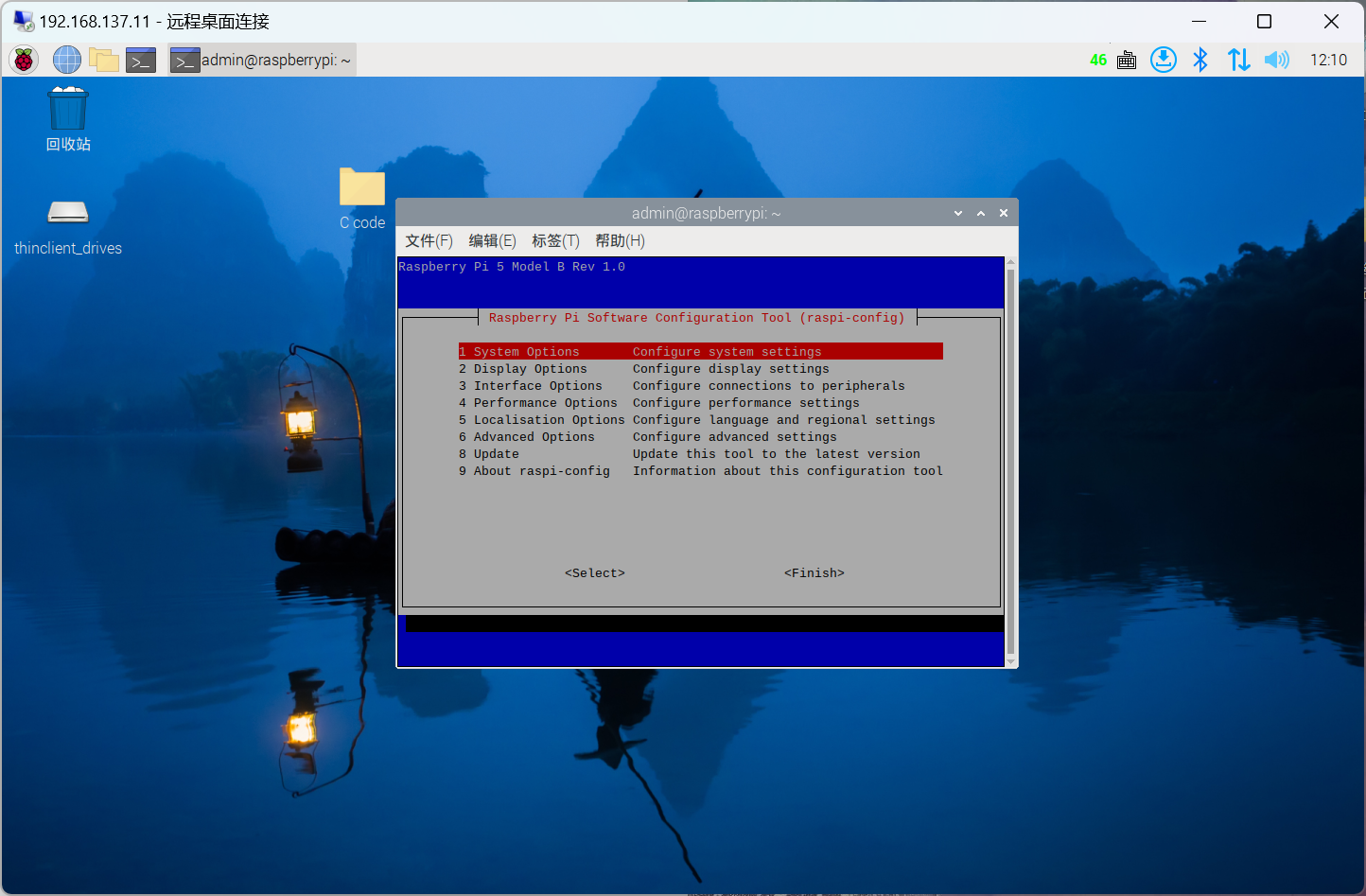This screenshot has width=1366, height=896.
Task: Open the 编辑(E) menu in terminal
Action: pos(492,241)
